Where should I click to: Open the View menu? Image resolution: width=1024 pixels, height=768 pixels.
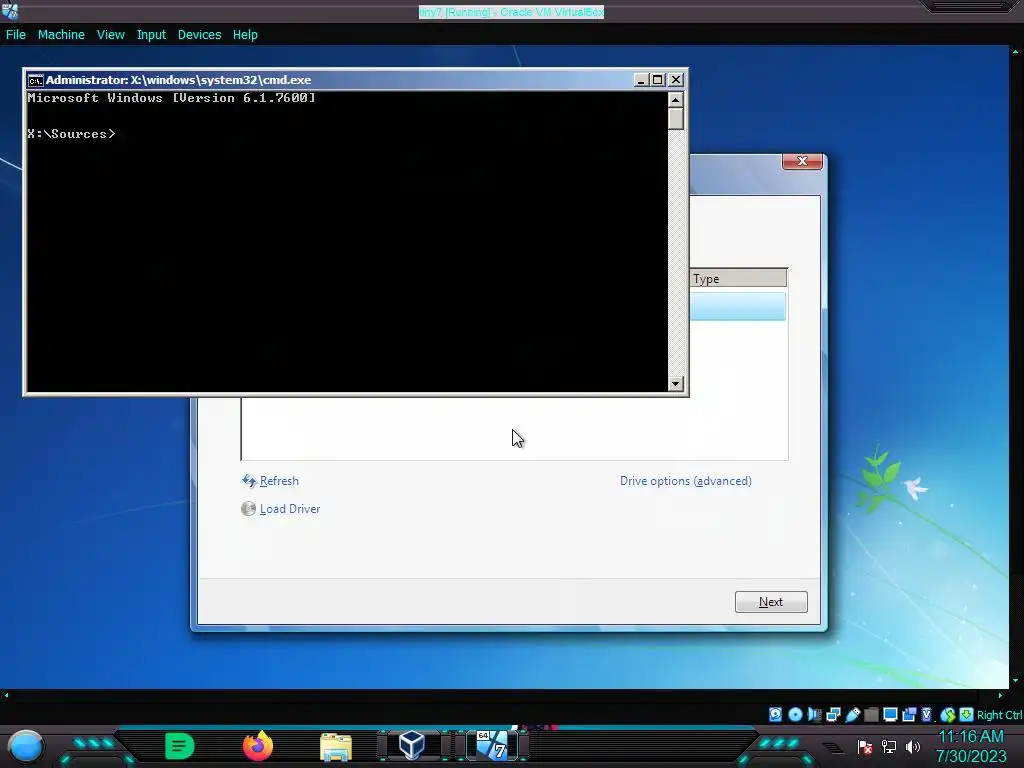point(110,35)
